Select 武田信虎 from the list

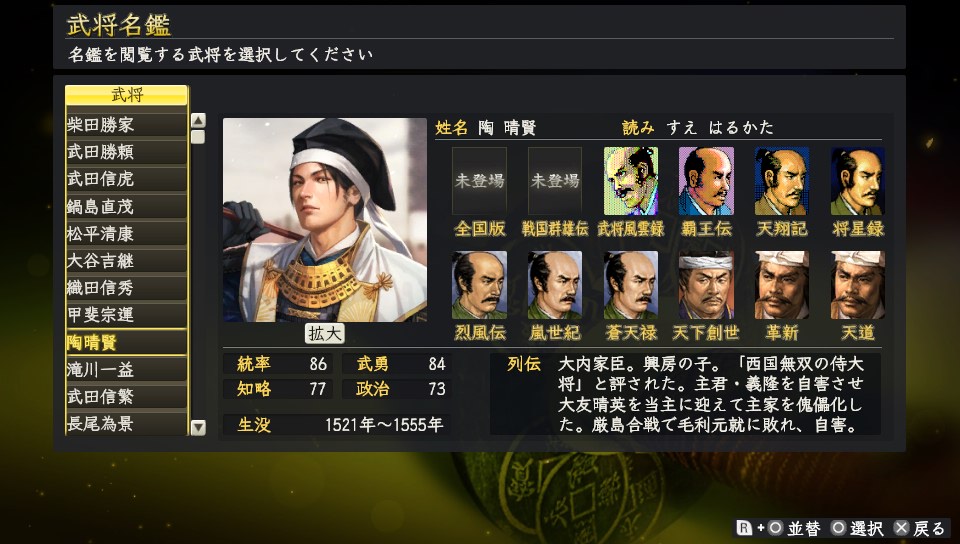126,179
